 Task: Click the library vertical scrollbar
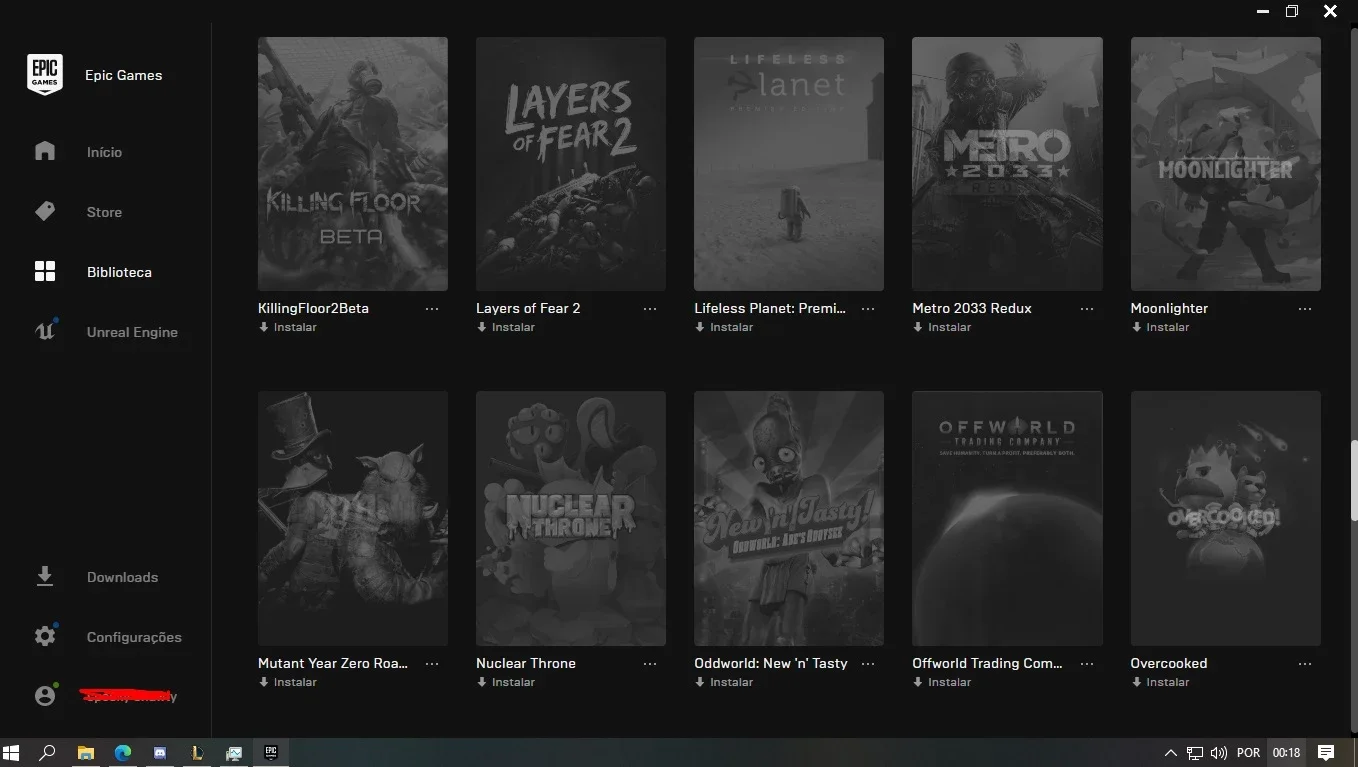[1354, 483]
